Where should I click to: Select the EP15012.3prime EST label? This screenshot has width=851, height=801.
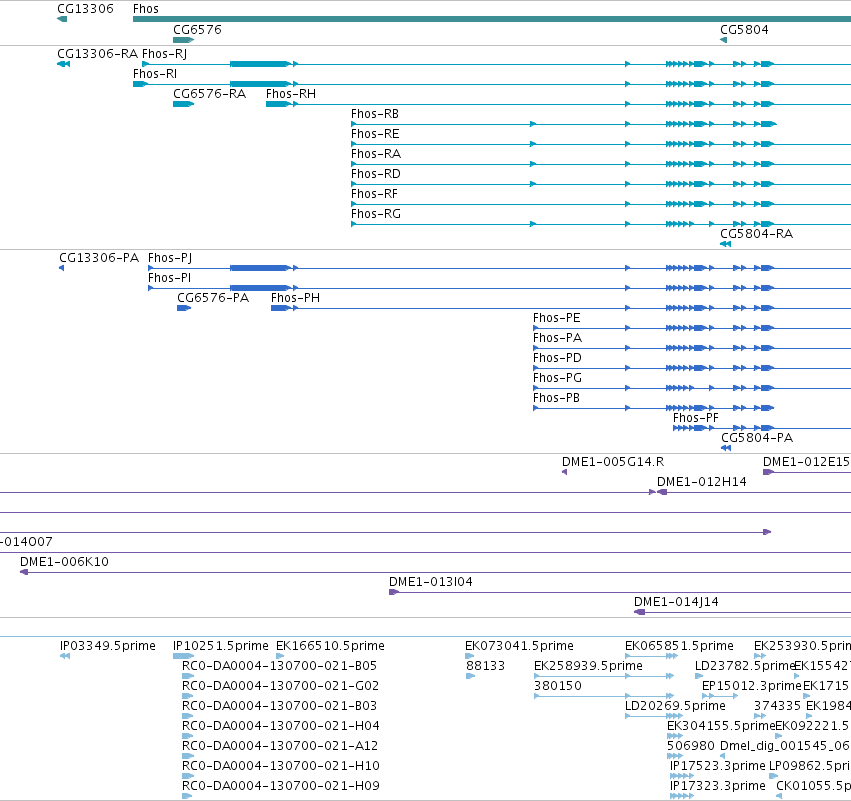[752, 686]
